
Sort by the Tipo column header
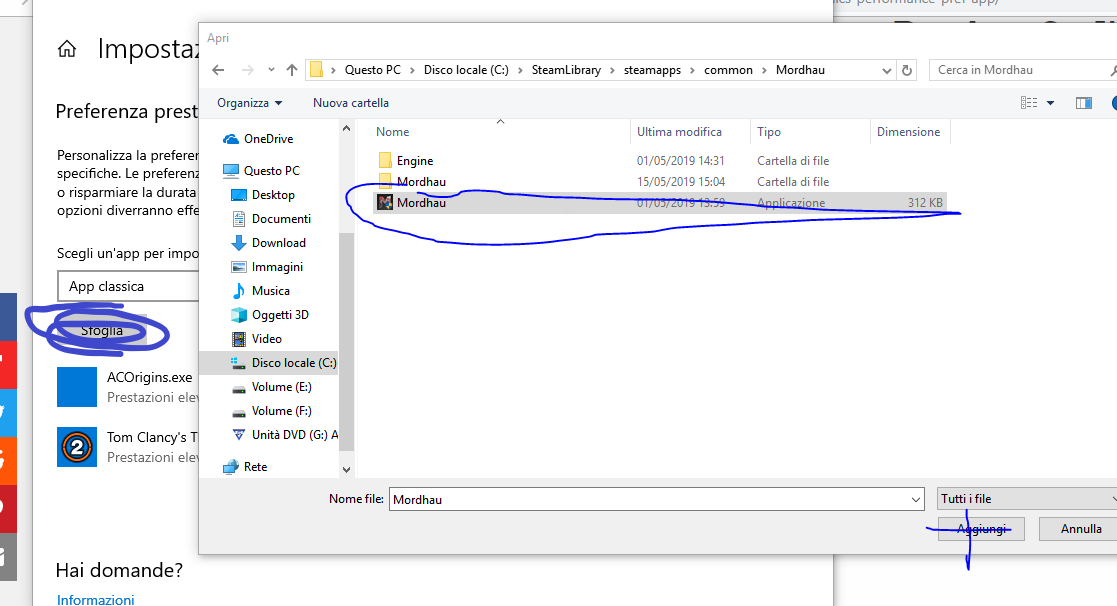(769, 132)
